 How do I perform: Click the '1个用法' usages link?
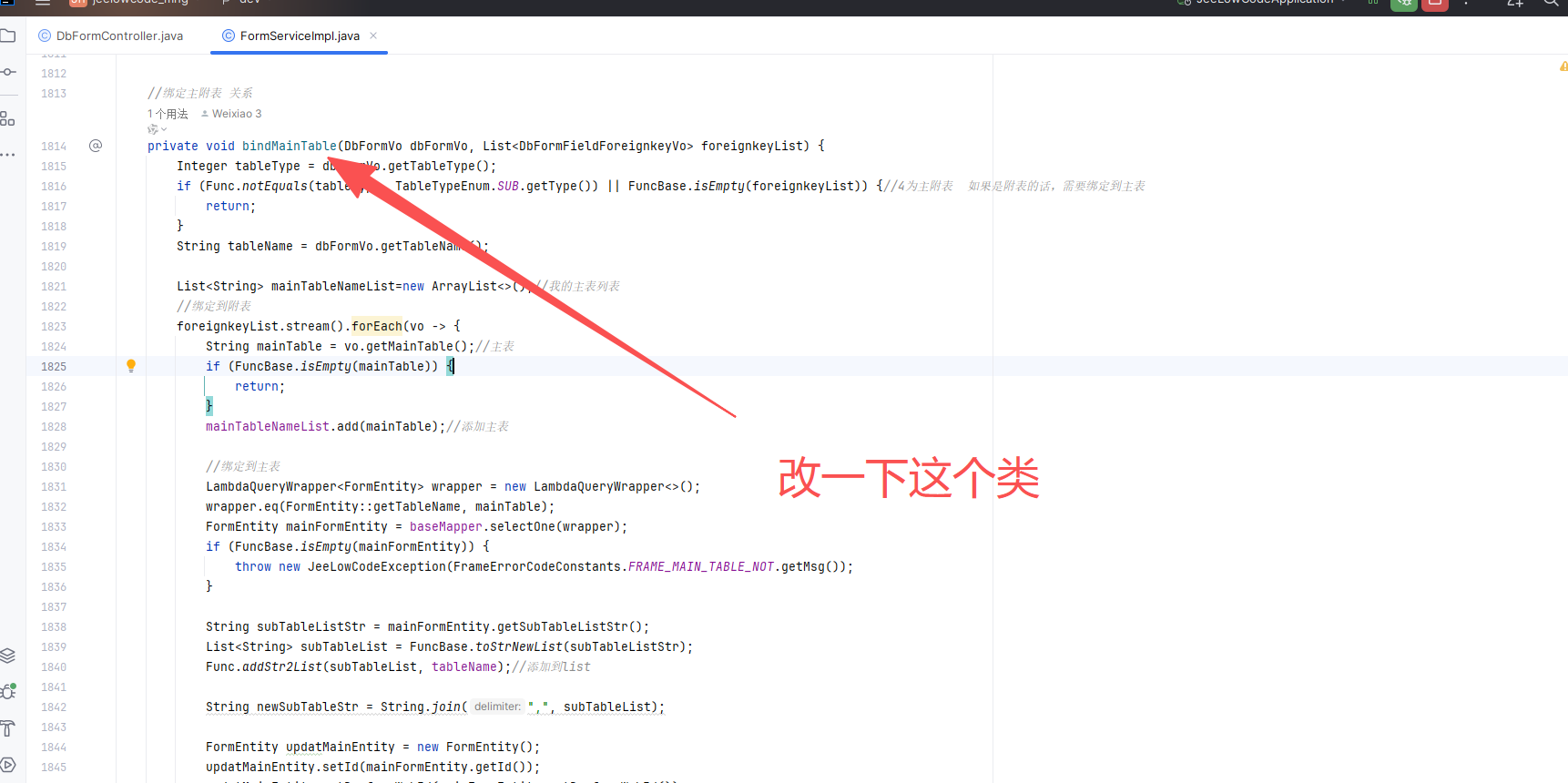pyautogui.click(x=168, y=114)
